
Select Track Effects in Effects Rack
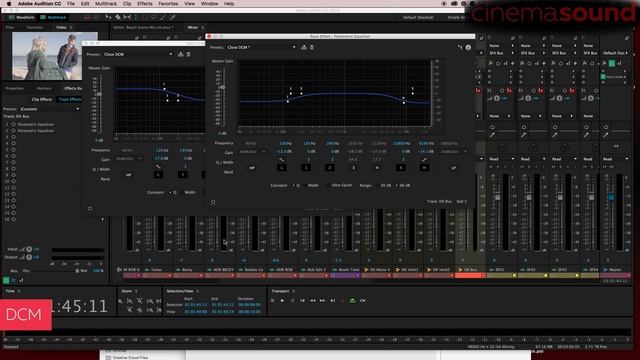pos(69,99)
